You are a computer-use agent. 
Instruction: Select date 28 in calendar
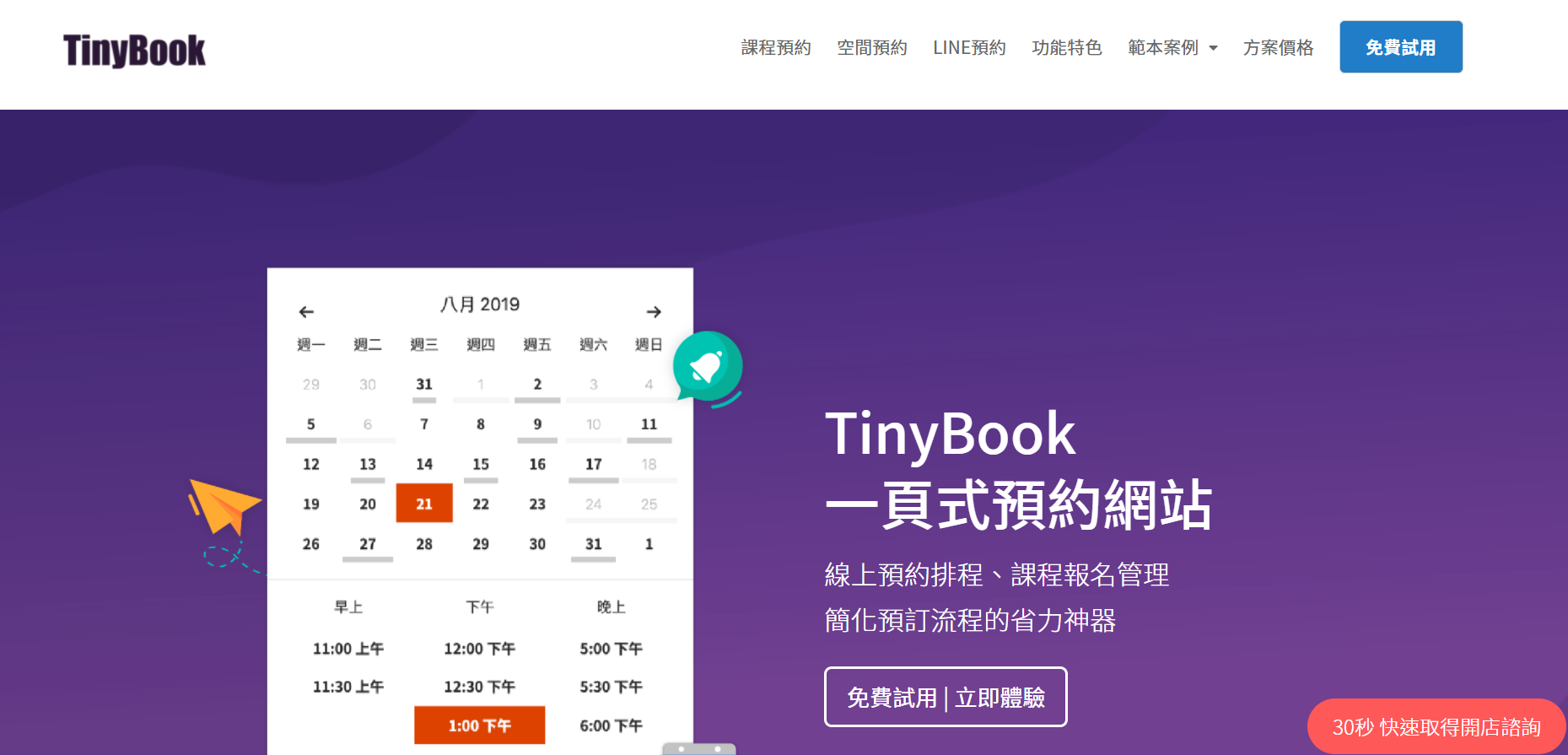[424, 544]
